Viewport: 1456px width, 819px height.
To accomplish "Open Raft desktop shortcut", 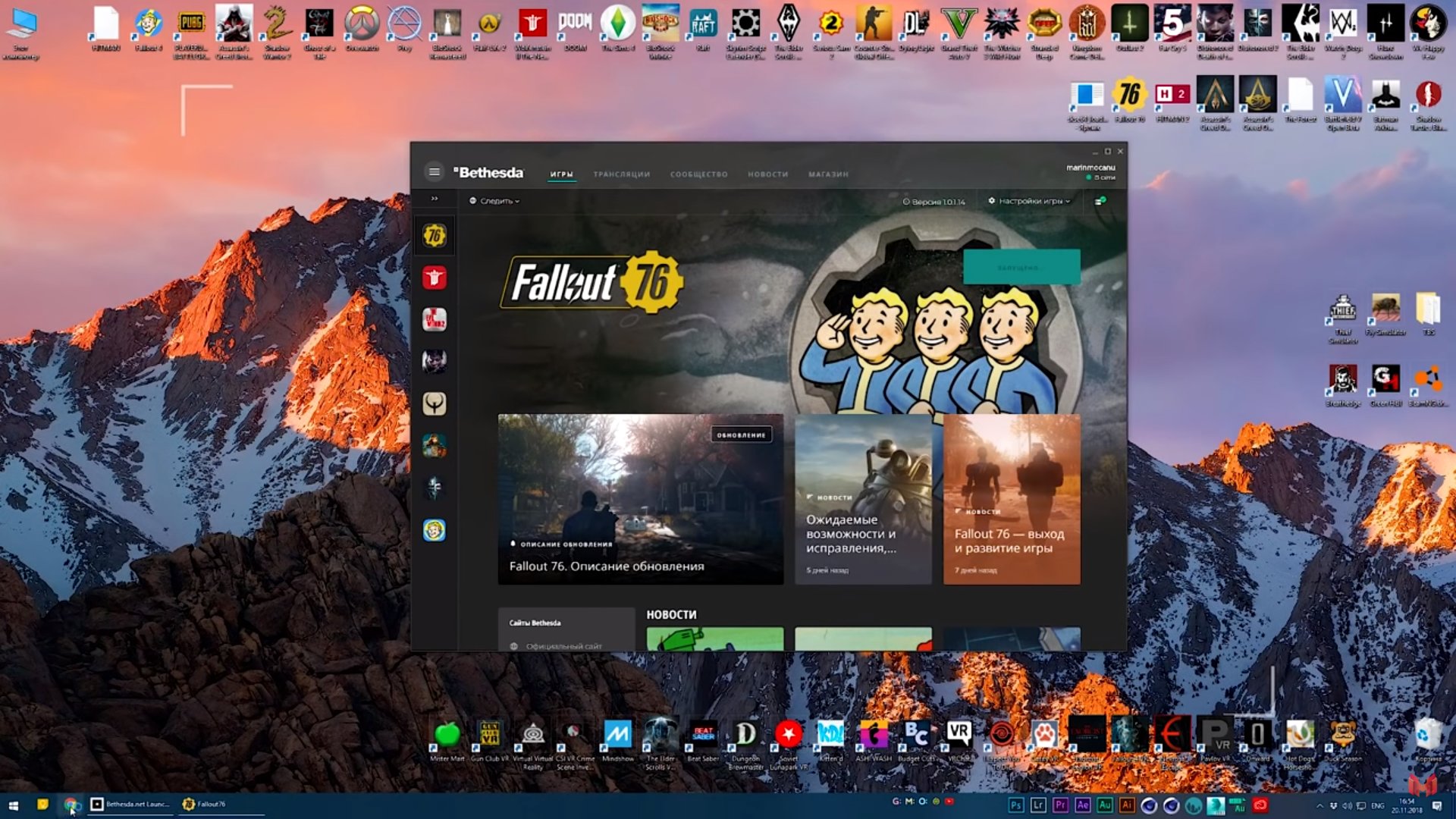I will pos(703,31).
